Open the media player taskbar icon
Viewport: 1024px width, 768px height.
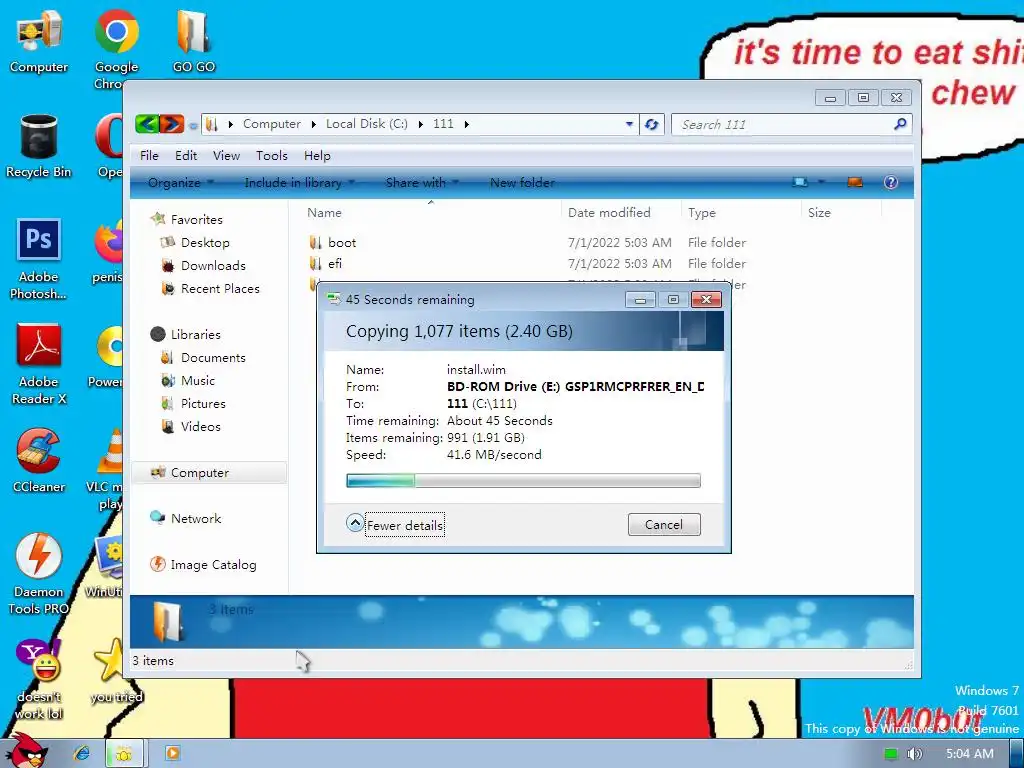[x=172, y=753]
